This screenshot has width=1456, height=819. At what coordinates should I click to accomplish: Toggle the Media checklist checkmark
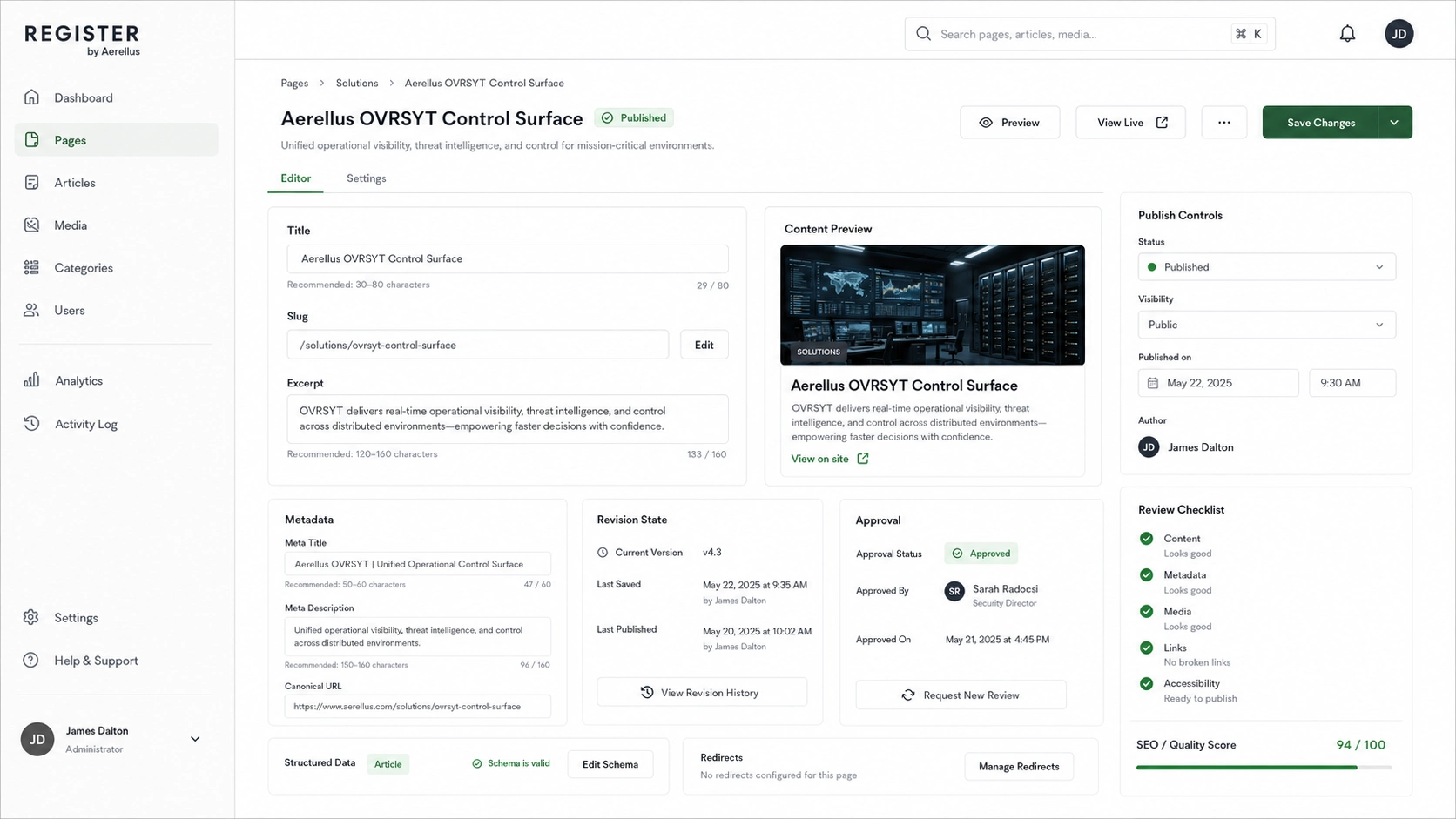click(x=1147, y=612)
